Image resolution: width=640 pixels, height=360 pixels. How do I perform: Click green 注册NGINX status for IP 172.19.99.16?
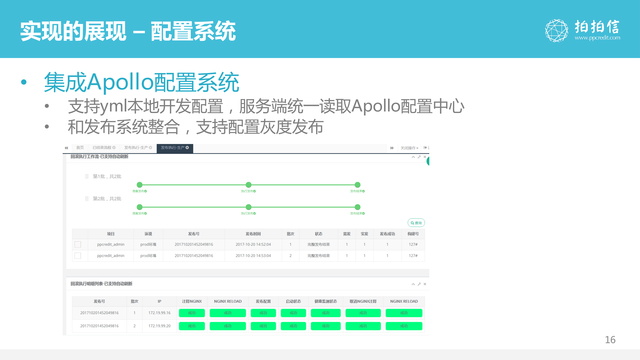[x=192, y=313]
